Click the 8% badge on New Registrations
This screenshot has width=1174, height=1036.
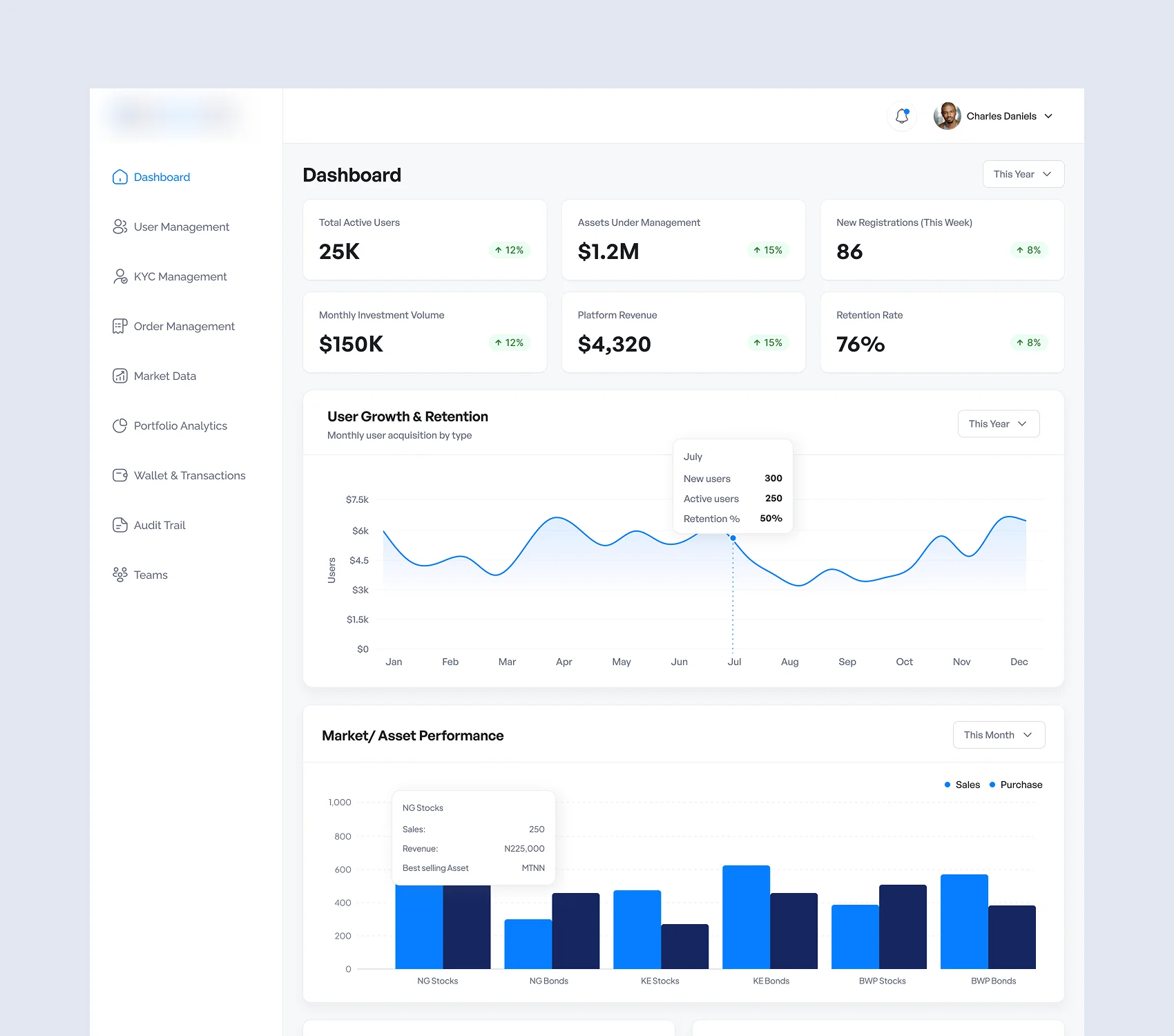tap(1029, 250)
